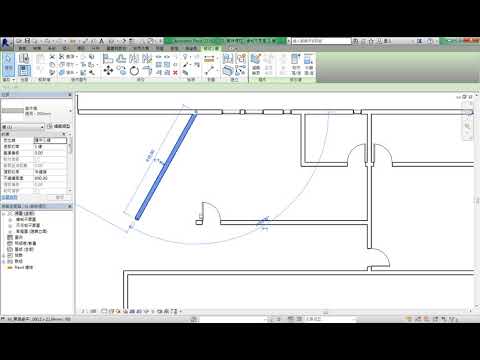Click the base offset value field

pos(50,153)
